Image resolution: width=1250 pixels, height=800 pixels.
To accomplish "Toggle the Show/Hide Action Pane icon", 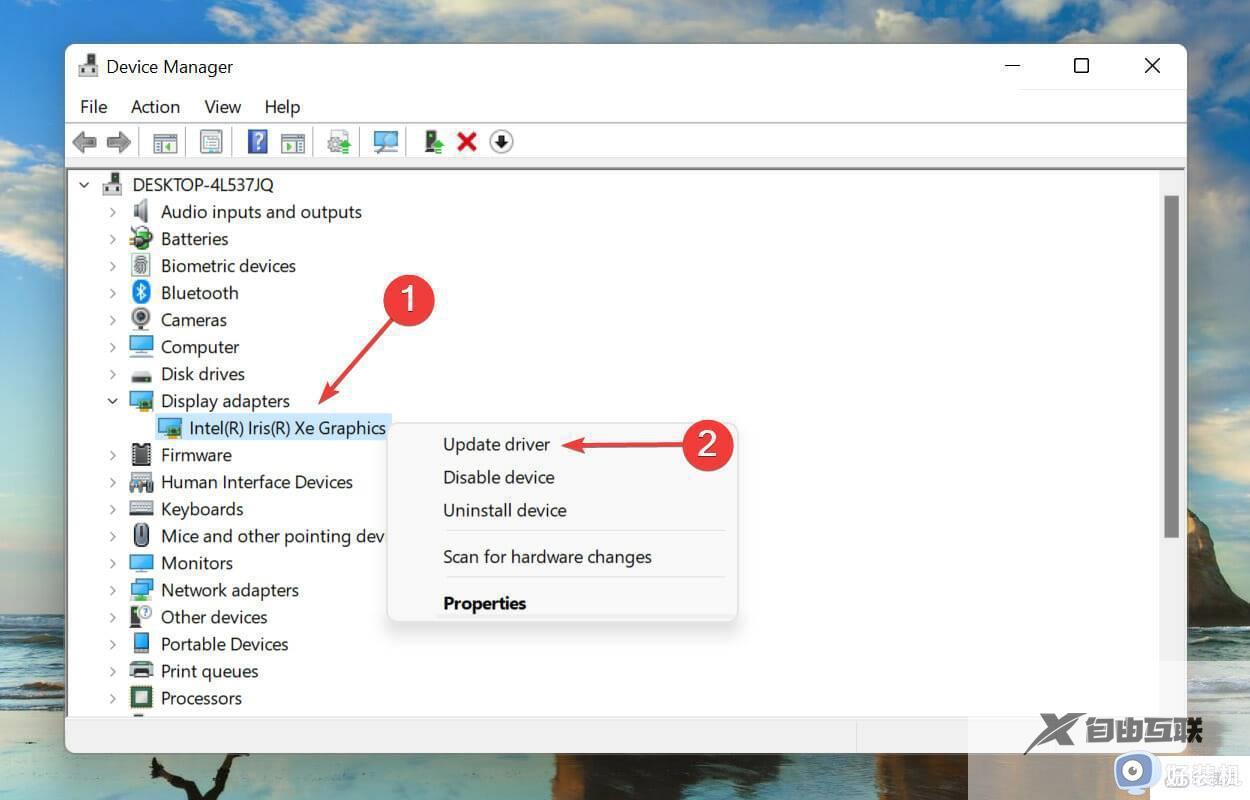I will (292, 142).
